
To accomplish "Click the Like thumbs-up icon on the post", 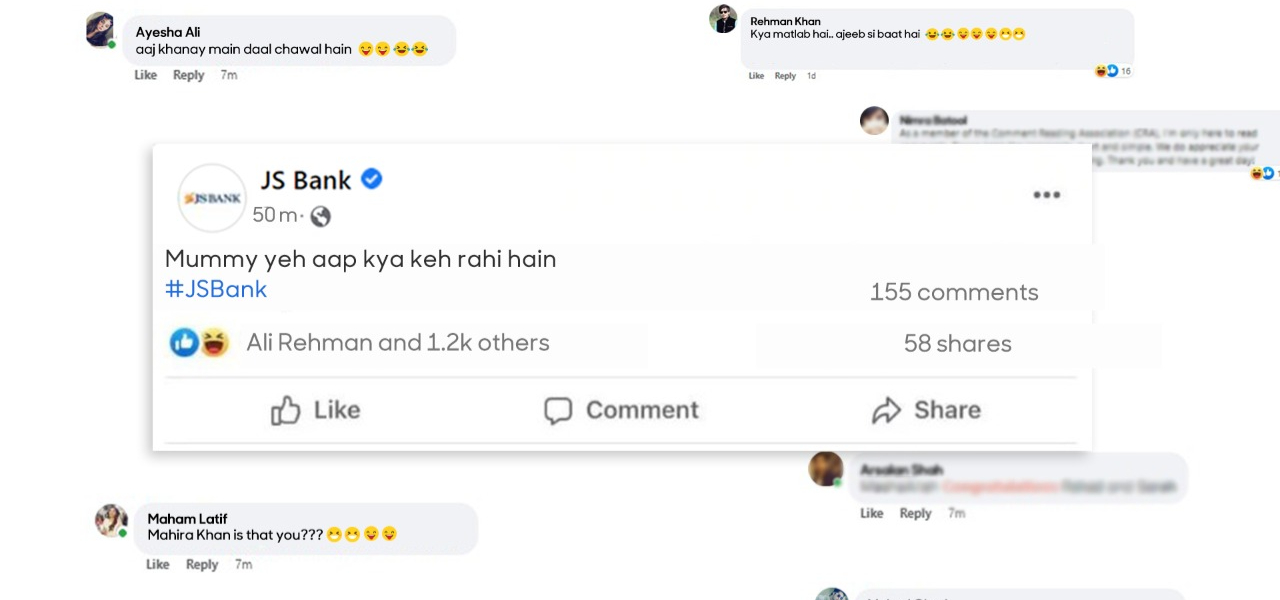I will 286,410.
